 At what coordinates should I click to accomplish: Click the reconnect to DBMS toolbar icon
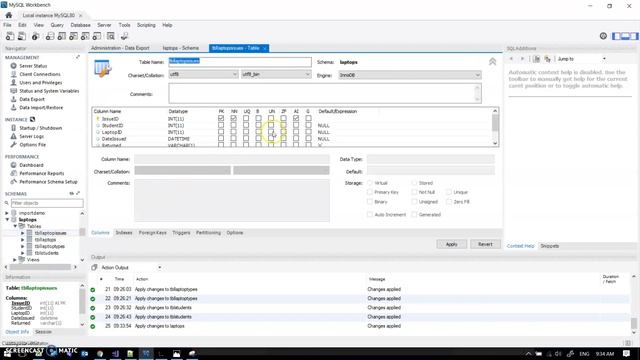click(125, 36)
